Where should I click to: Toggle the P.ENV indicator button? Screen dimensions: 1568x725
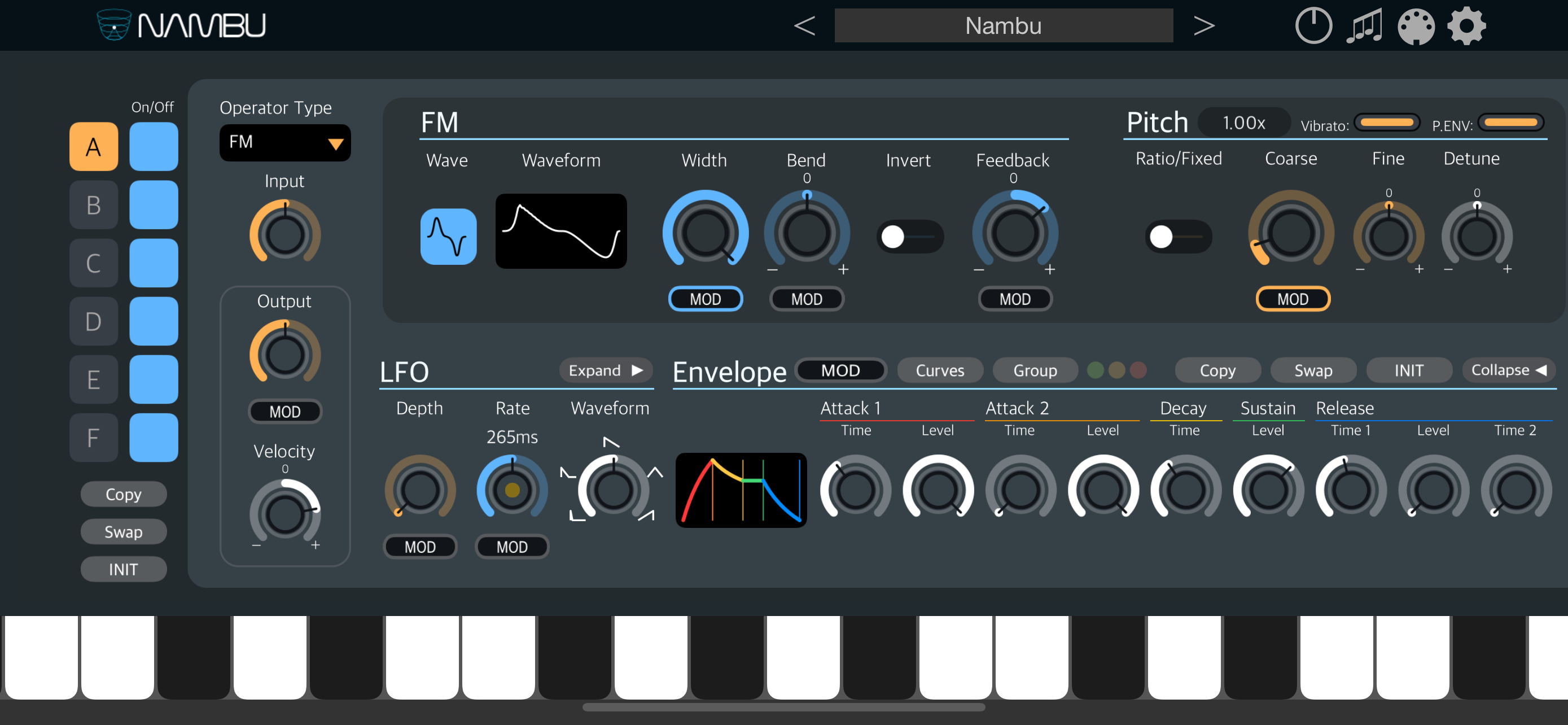[1510, 123]
